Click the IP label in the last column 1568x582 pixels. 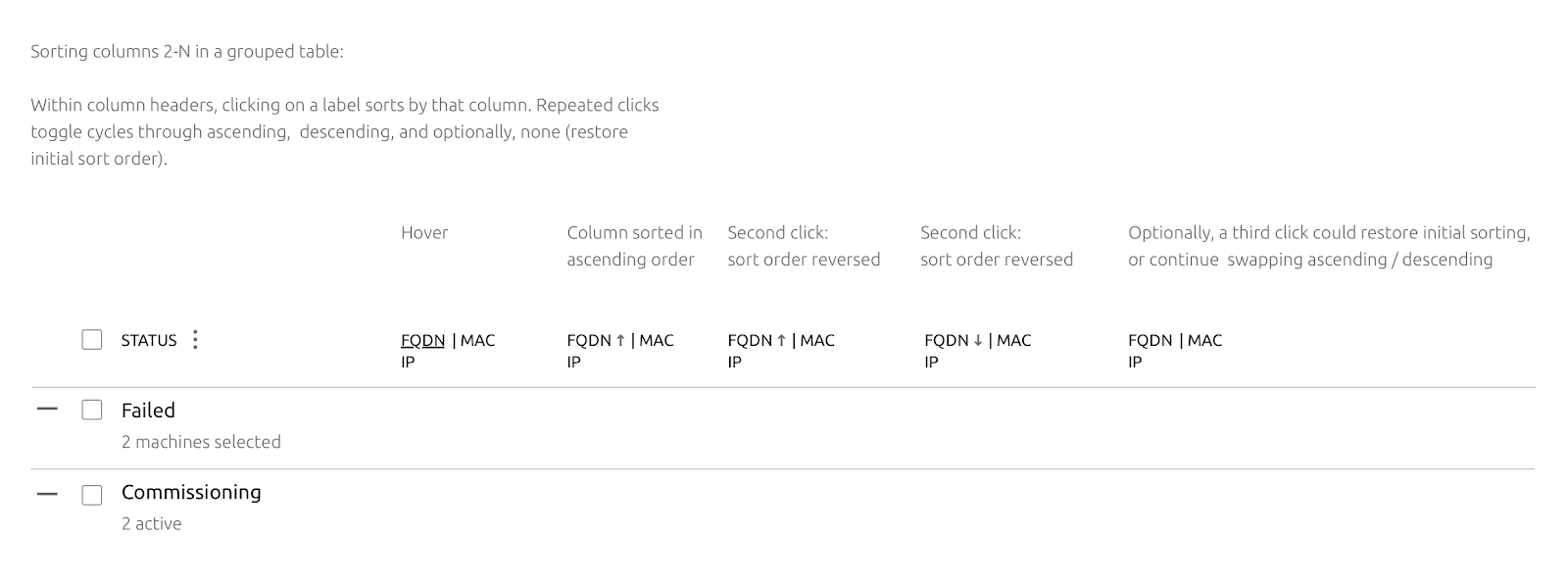tap(1135, 362)
